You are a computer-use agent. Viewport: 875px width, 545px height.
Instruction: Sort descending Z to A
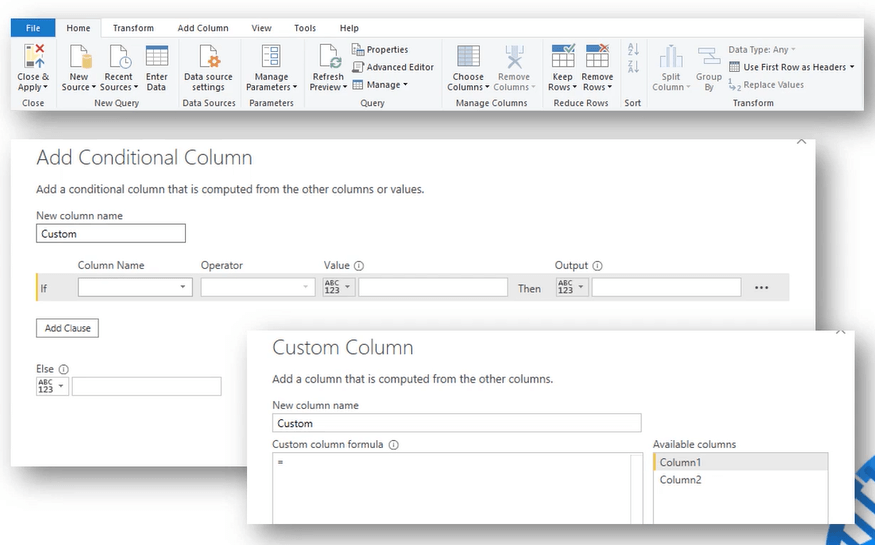(x=633, y=67)
